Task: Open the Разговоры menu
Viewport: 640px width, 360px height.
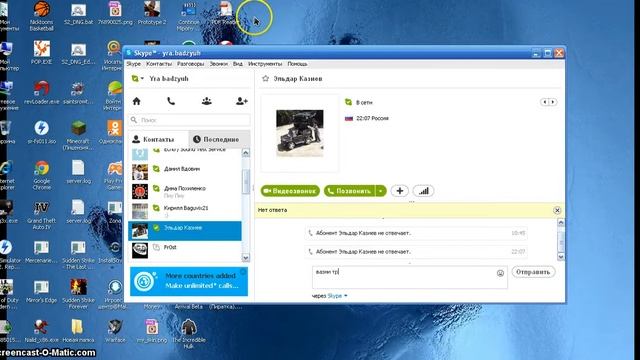Action: (x=191, y=64)
